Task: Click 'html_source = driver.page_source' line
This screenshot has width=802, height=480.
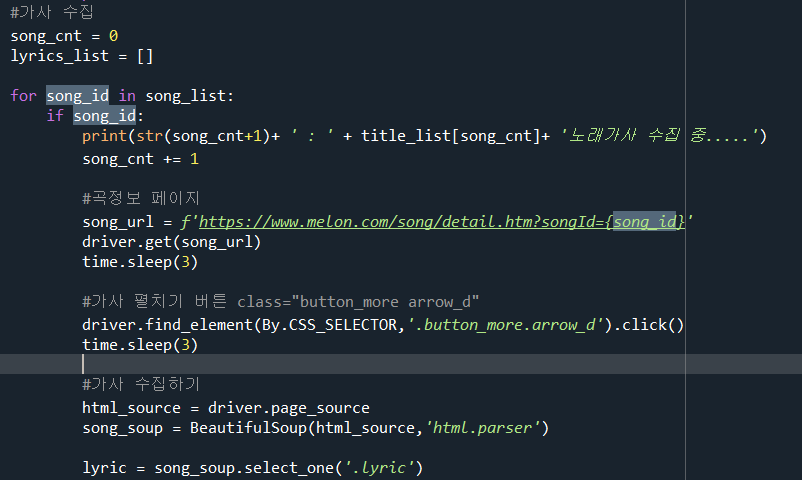Action: (226, 407)
